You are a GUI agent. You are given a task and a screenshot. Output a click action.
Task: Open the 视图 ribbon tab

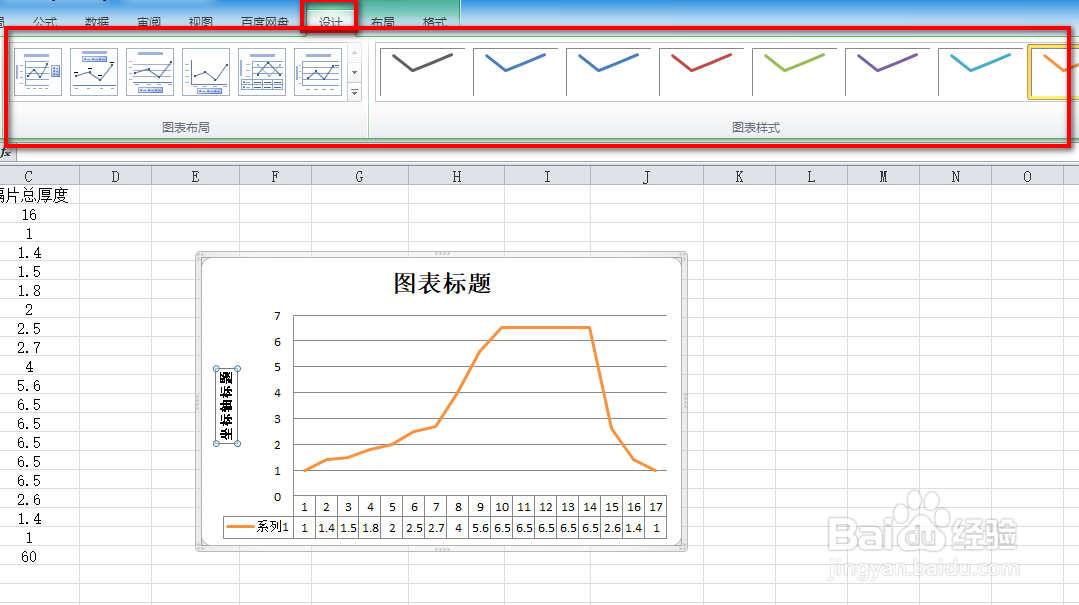pos(200,21)
